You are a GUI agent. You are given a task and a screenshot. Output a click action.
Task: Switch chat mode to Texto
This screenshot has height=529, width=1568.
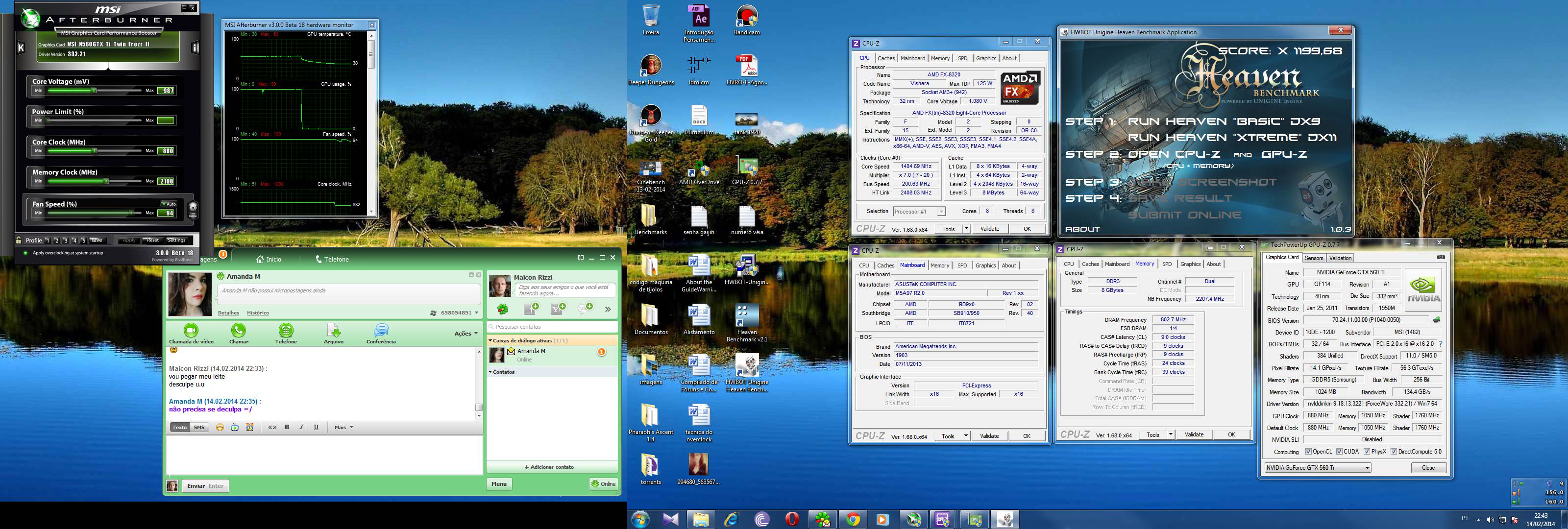pyautogui.click(x=179, y=427)
